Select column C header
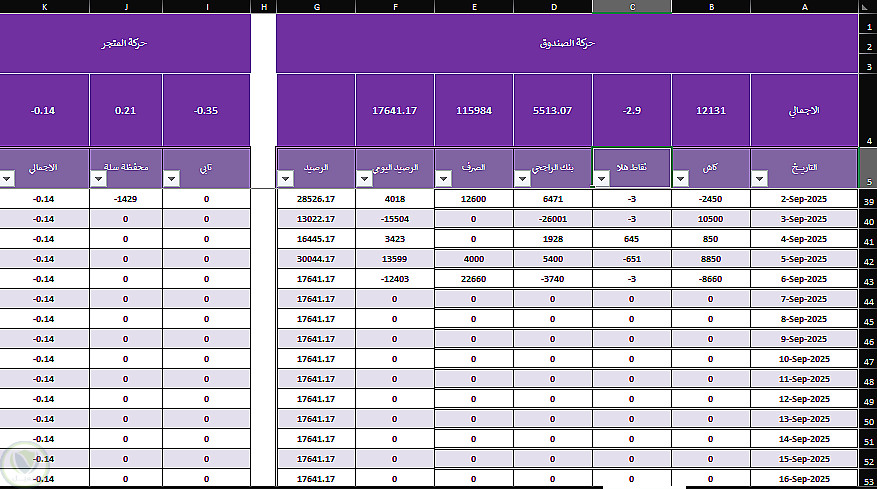 632,7
